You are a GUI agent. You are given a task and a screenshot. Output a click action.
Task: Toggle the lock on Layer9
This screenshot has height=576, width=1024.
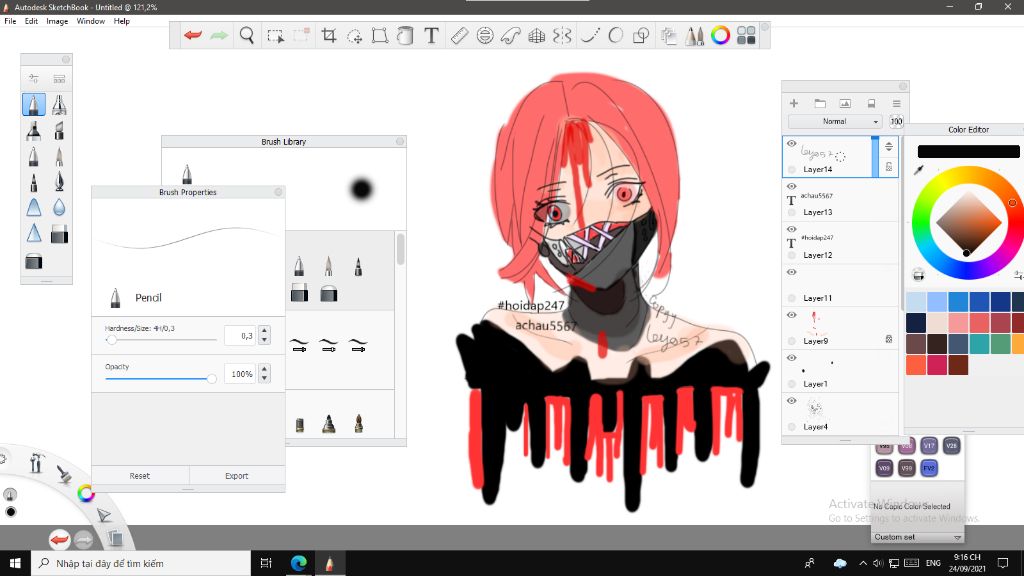point(889,339)
